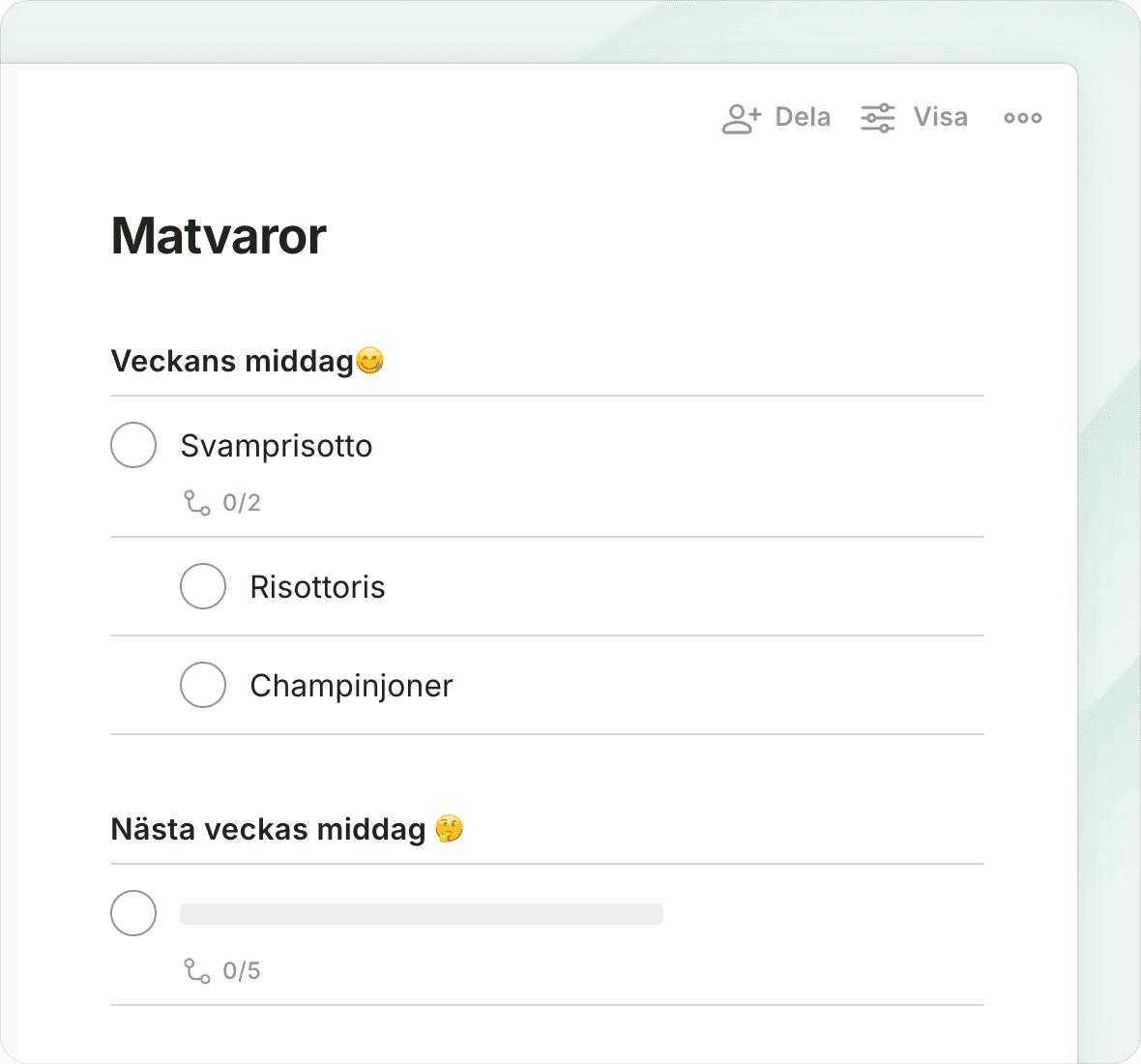Click the Dela share label
Screen dimensions: 1141x1064
[803, 118]
